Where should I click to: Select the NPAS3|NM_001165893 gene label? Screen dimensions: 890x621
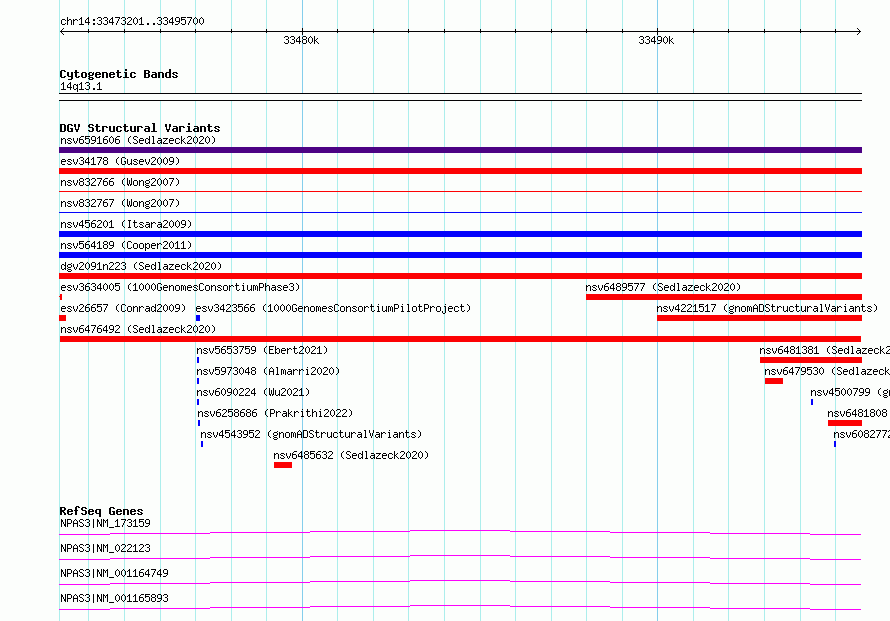click(114, 598)
